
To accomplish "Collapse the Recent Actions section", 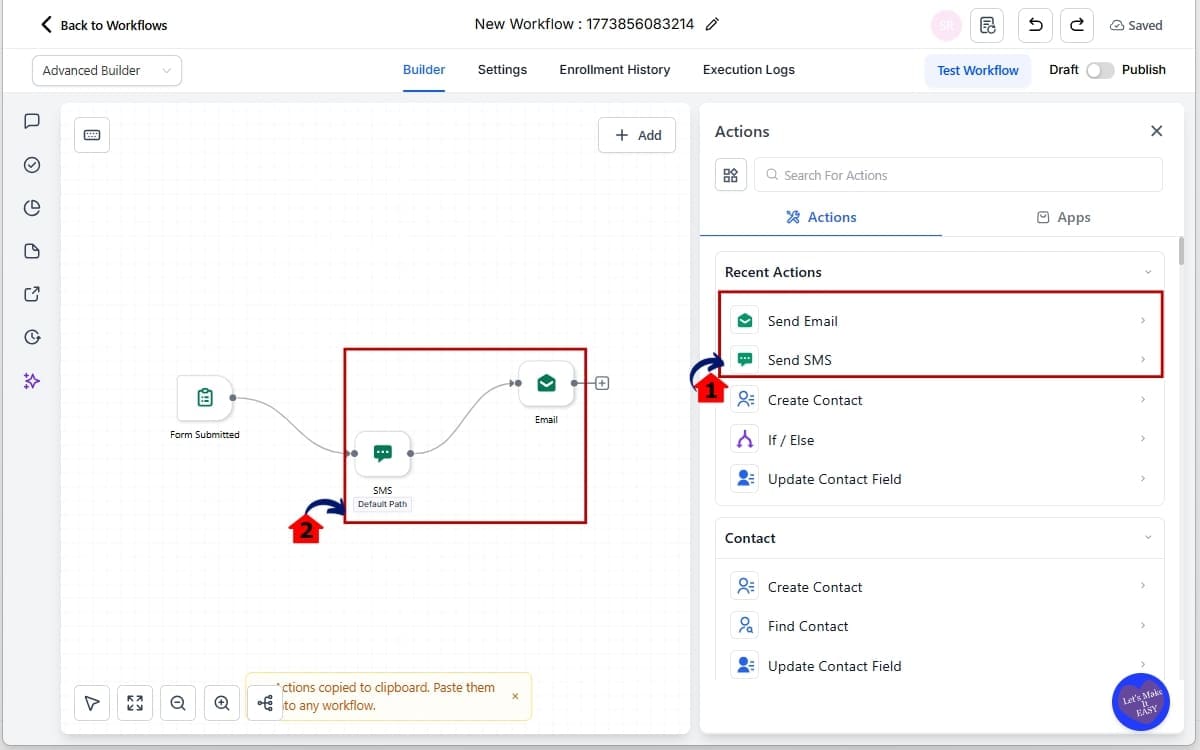I will 1148,271.
